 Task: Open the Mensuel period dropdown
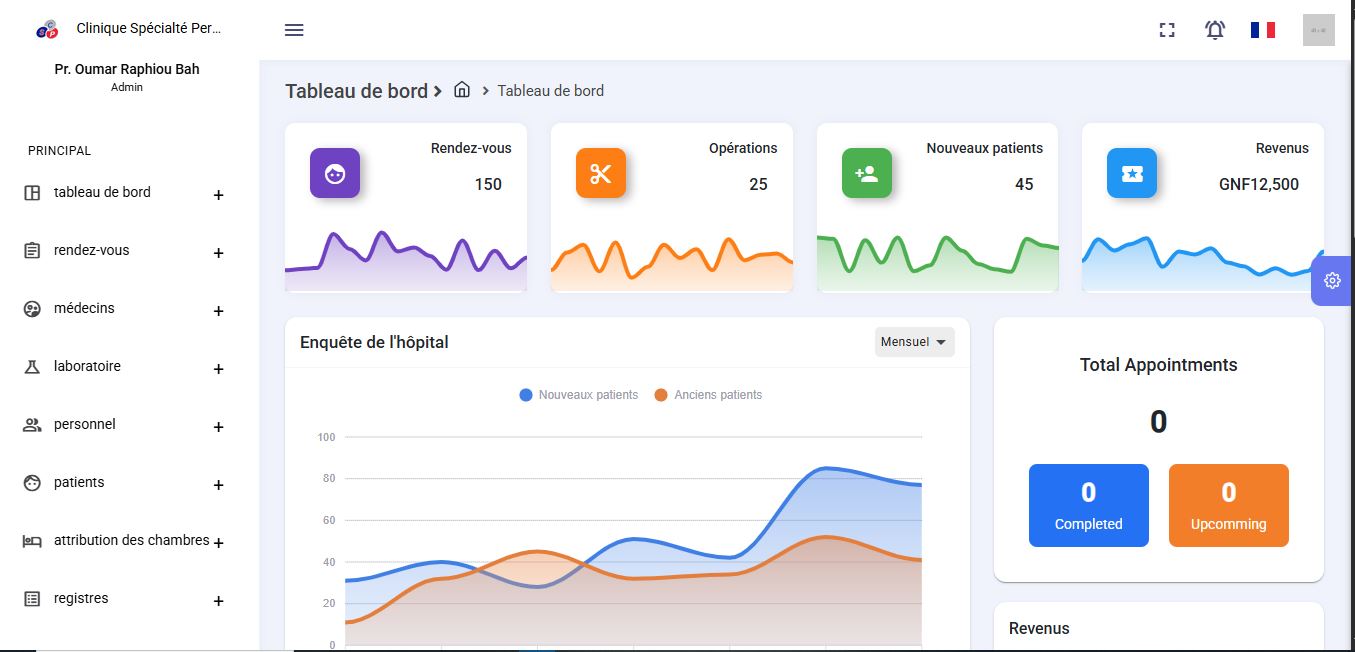[x=914, y=342]
